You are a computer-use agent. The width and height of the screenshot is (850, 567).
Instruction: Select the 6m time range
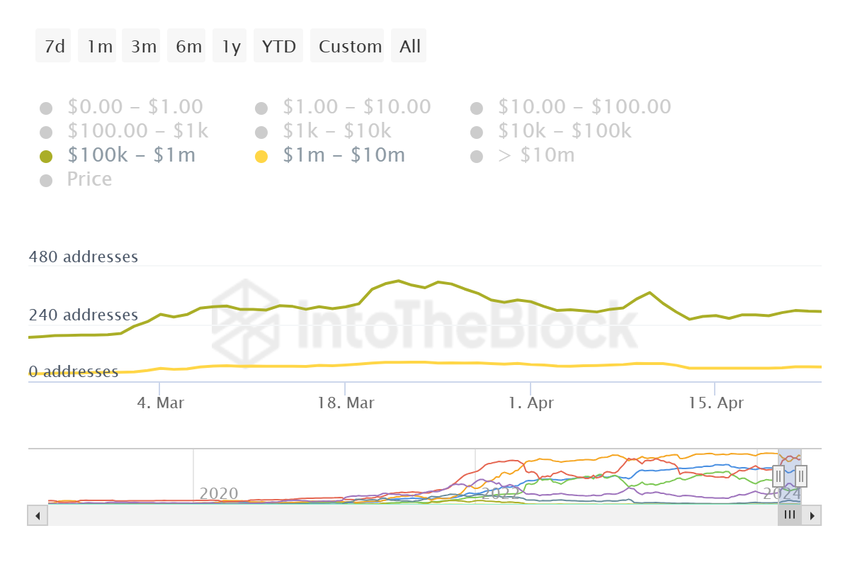pyautogui.click(x=188, y=46)
